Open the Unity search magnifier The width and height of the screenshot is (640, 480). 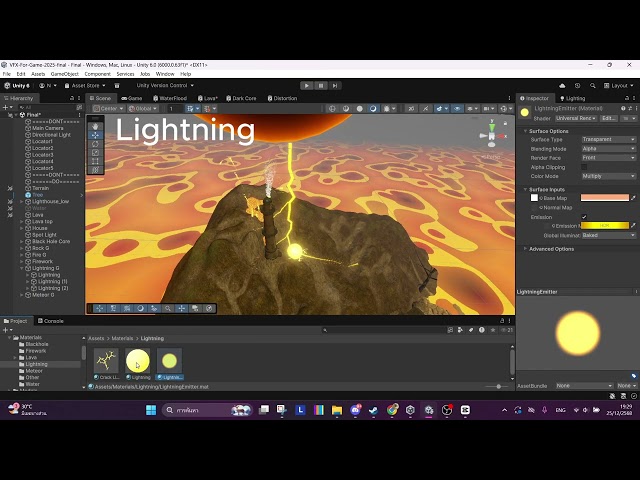click(592, 86)
